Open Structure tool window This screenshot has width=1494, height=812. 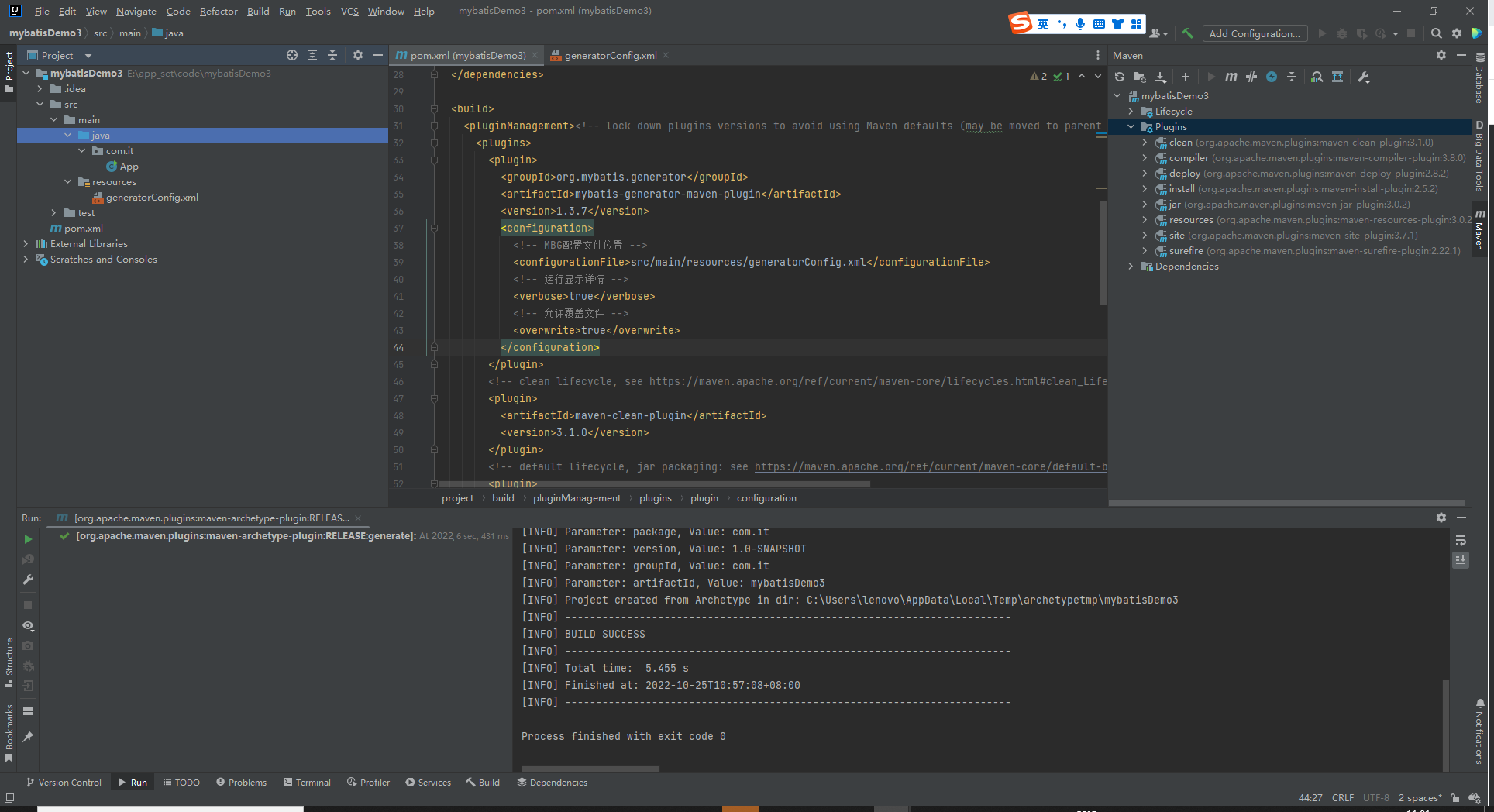coord(9,662)
